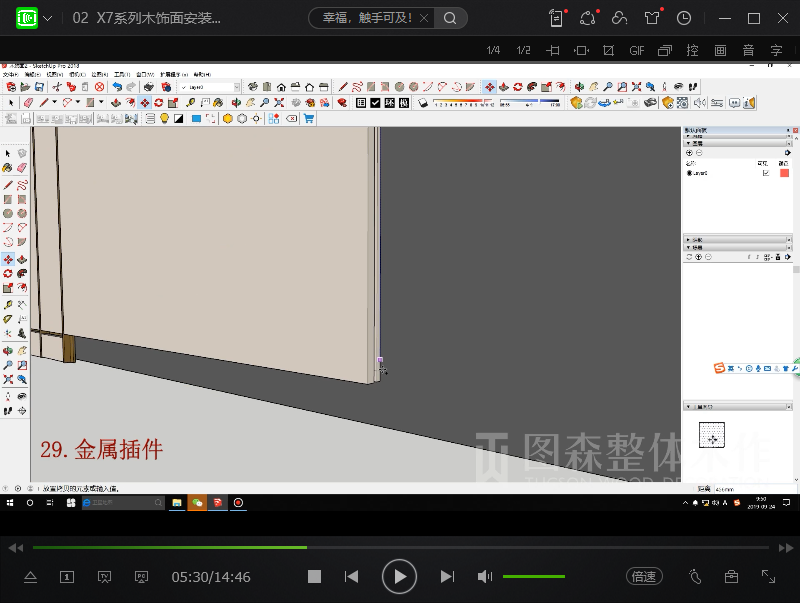Click the video search magnifier icon
Image resolution: width=800 pixels, height=603 pixels.
(450, 18)
